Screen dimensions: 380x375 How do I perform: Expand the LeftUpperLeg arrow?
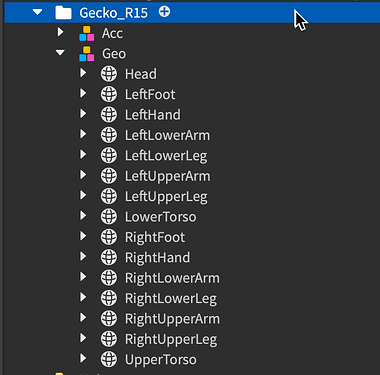point(83,195)
